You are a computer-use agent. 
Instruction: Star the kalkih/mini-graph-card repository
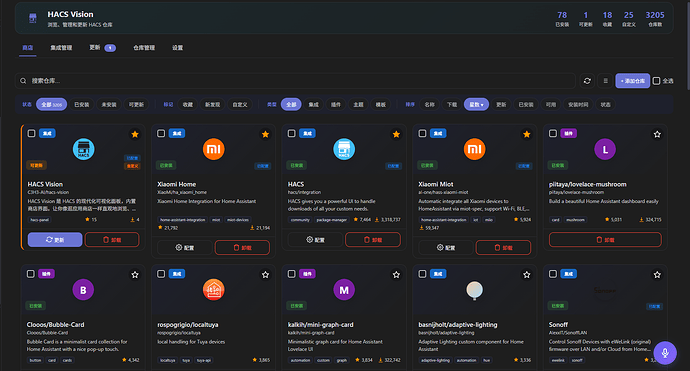click(x=396, y=275)
